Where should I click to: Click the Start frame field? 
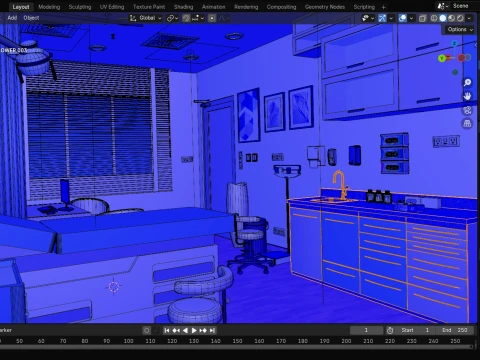416,330
